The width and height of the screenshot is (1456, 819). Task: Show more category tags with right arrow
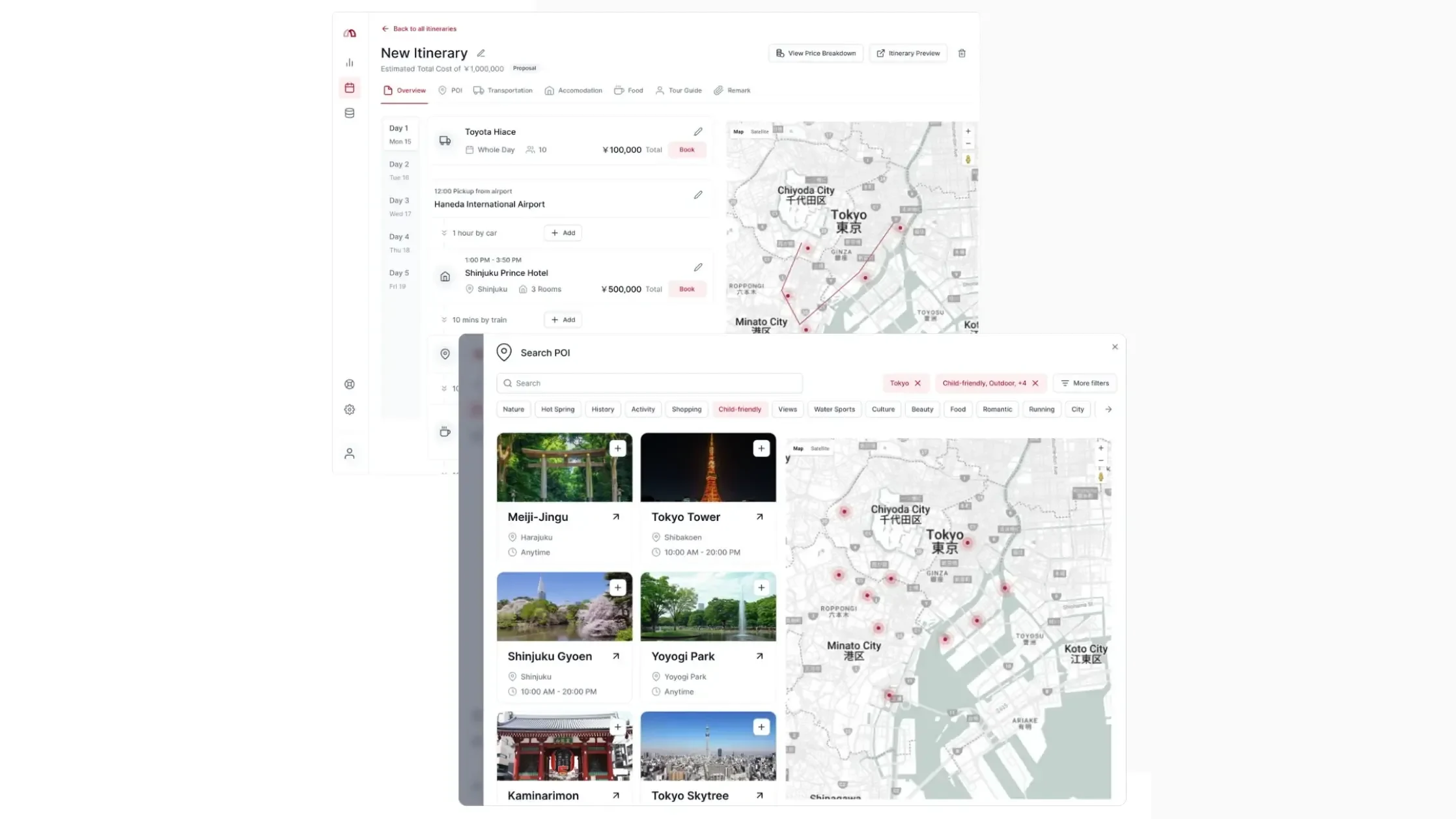point(1108,409)
